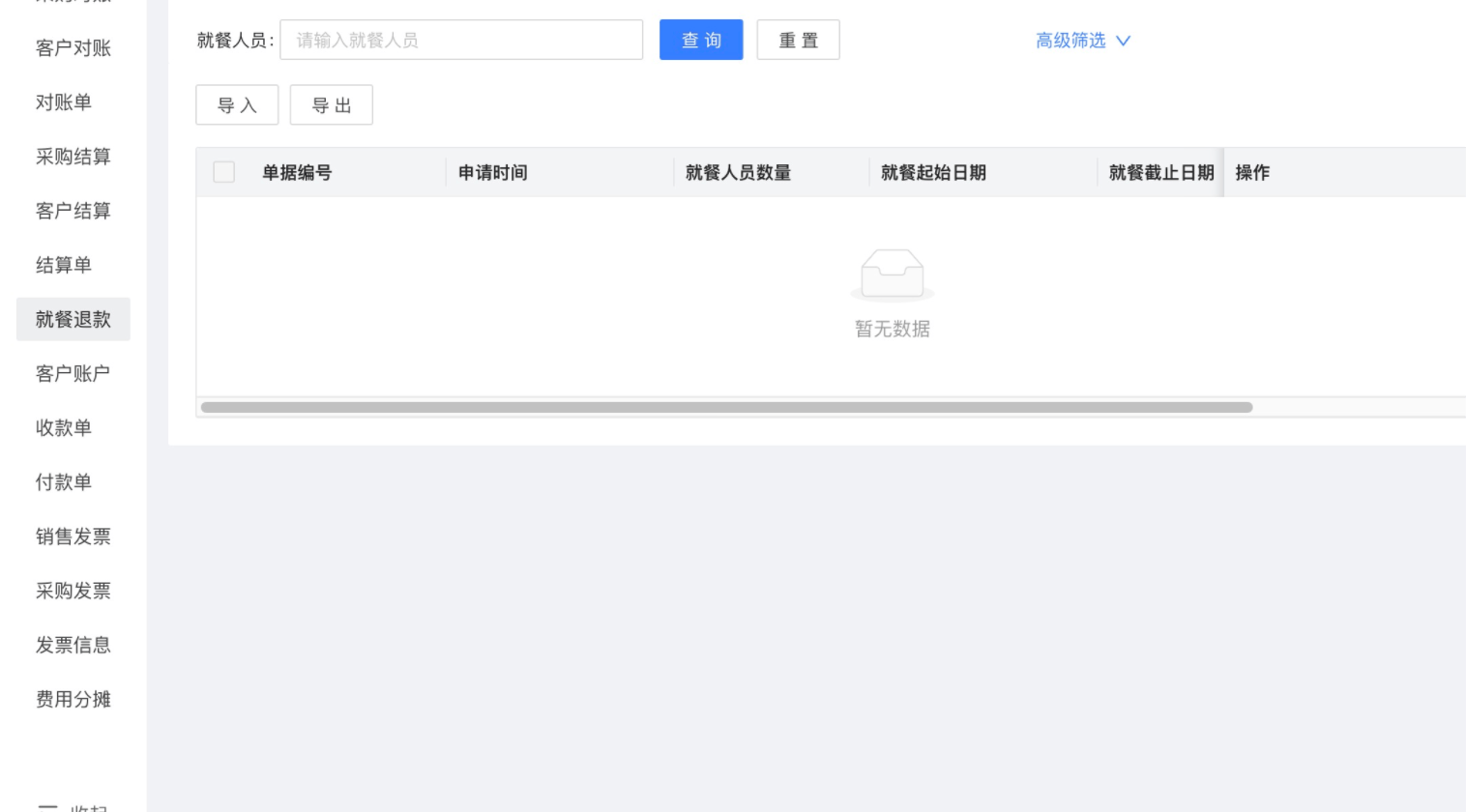Click the 就餐人员数量 column header
This screenshot has width=1466, height=812.
point(738,173)
